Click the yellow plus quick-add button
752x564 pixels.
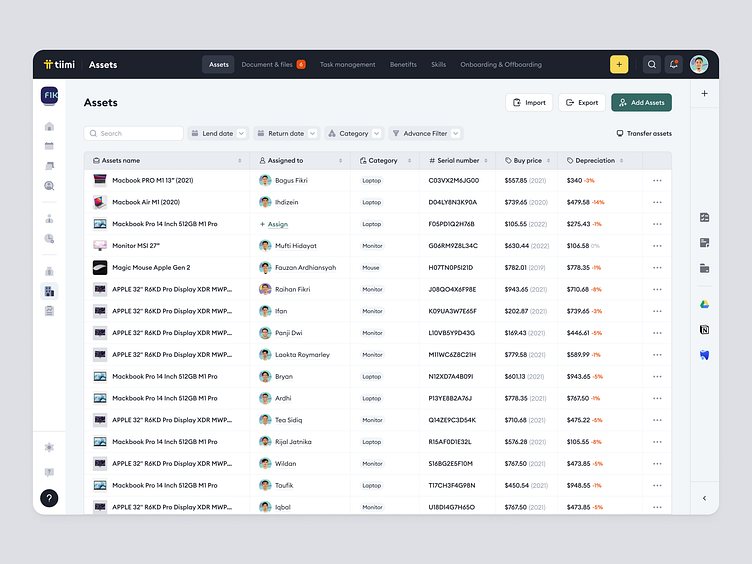click(619, 64)
